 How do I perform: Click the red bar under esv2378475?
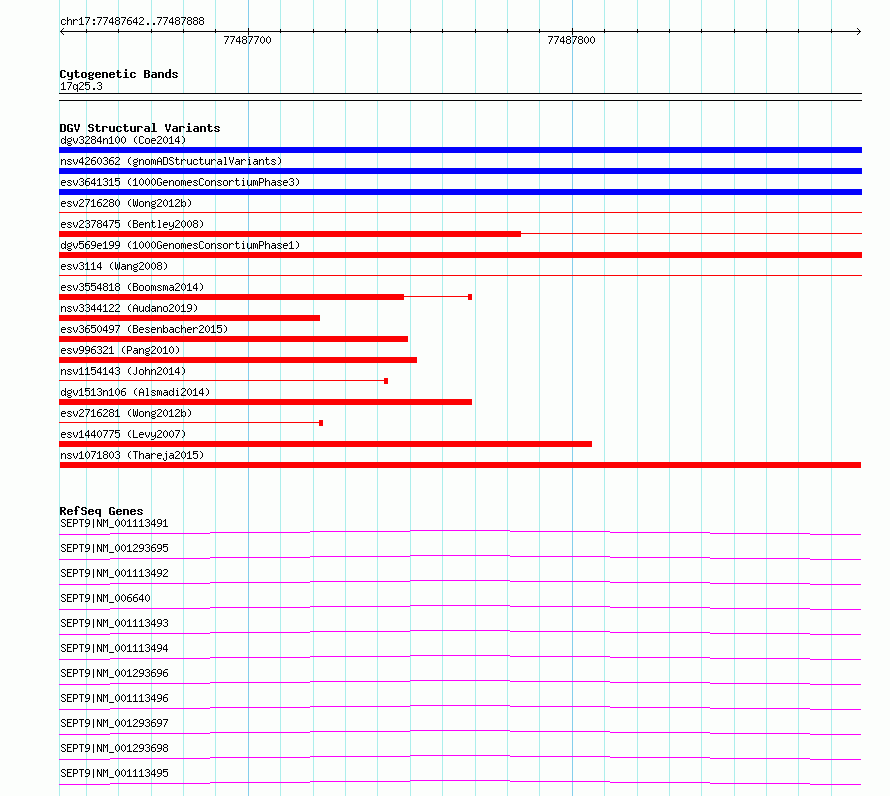pos(290,234)
